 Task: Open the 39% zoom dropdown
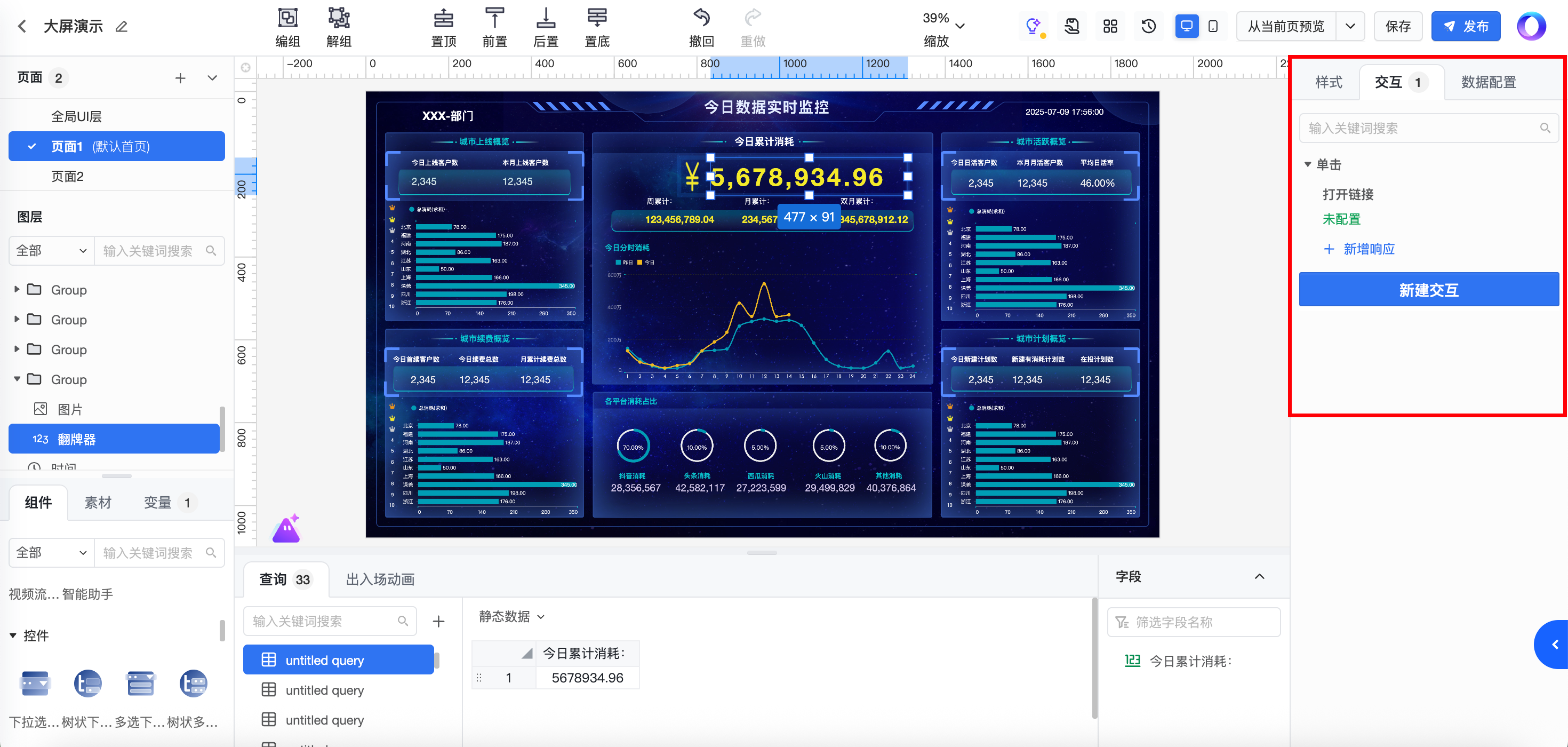(960, 26)
